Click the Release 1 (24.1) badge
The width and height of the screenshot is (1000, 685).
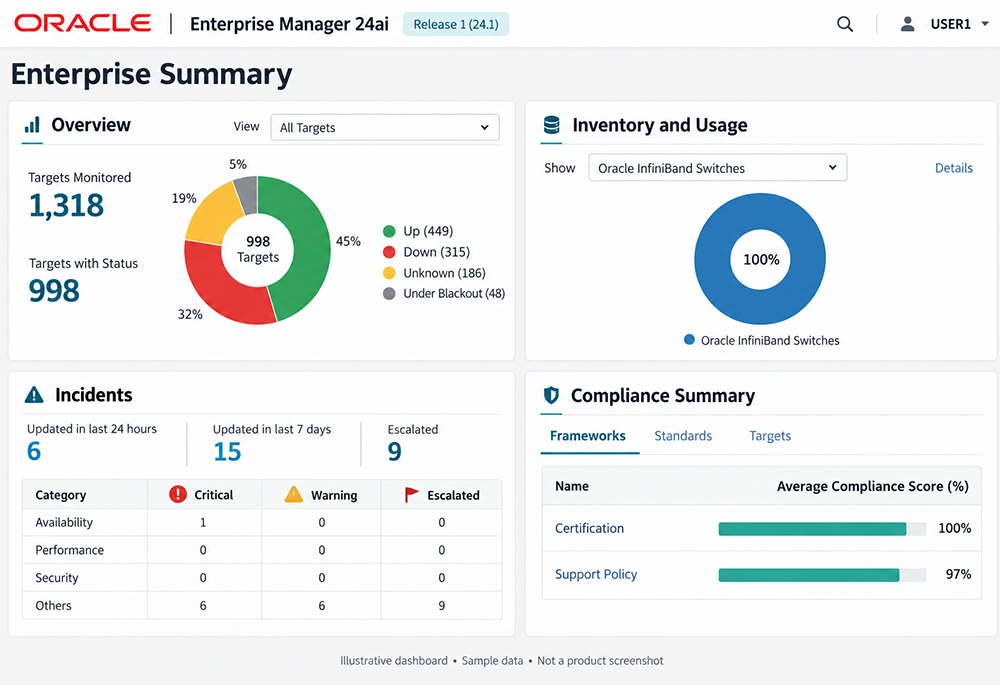[456, 24]
